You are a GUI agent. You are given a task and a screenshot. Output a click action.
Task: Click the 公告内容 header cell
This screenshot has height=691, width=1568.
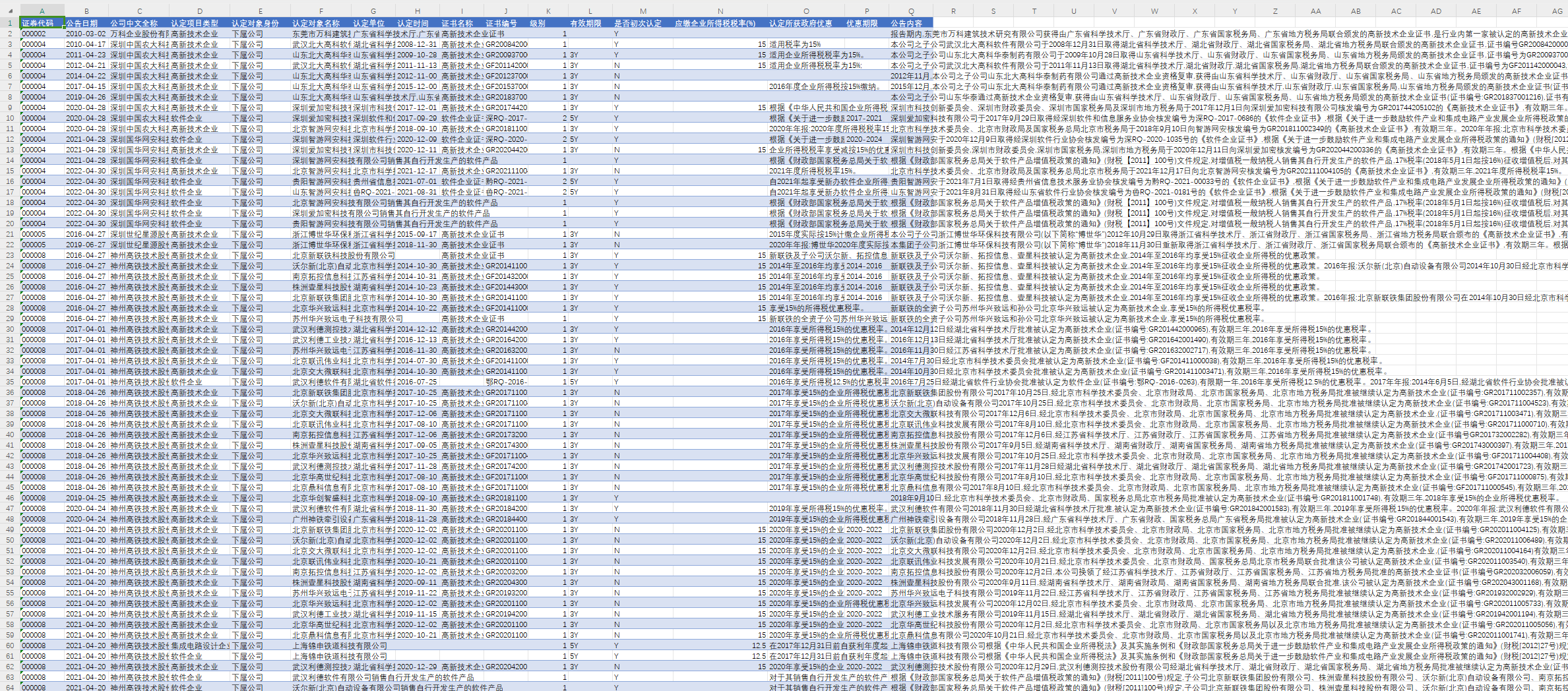click(911, 23)
